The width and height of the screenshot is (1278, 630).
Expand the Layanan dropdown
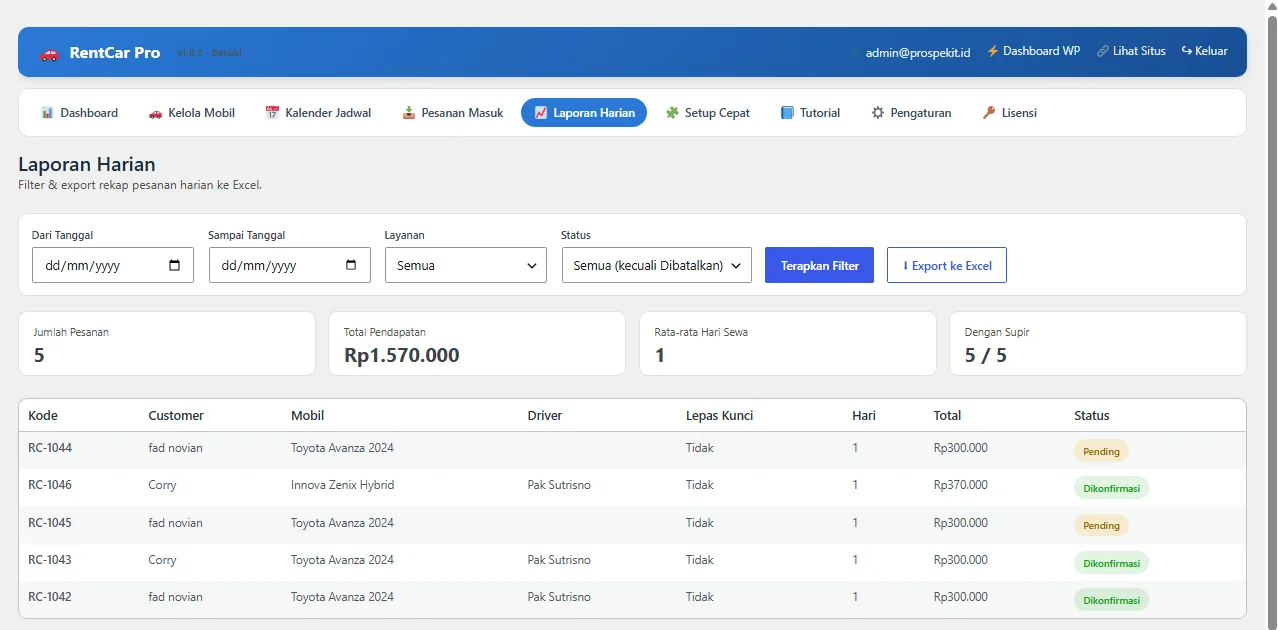pos(466,265)
